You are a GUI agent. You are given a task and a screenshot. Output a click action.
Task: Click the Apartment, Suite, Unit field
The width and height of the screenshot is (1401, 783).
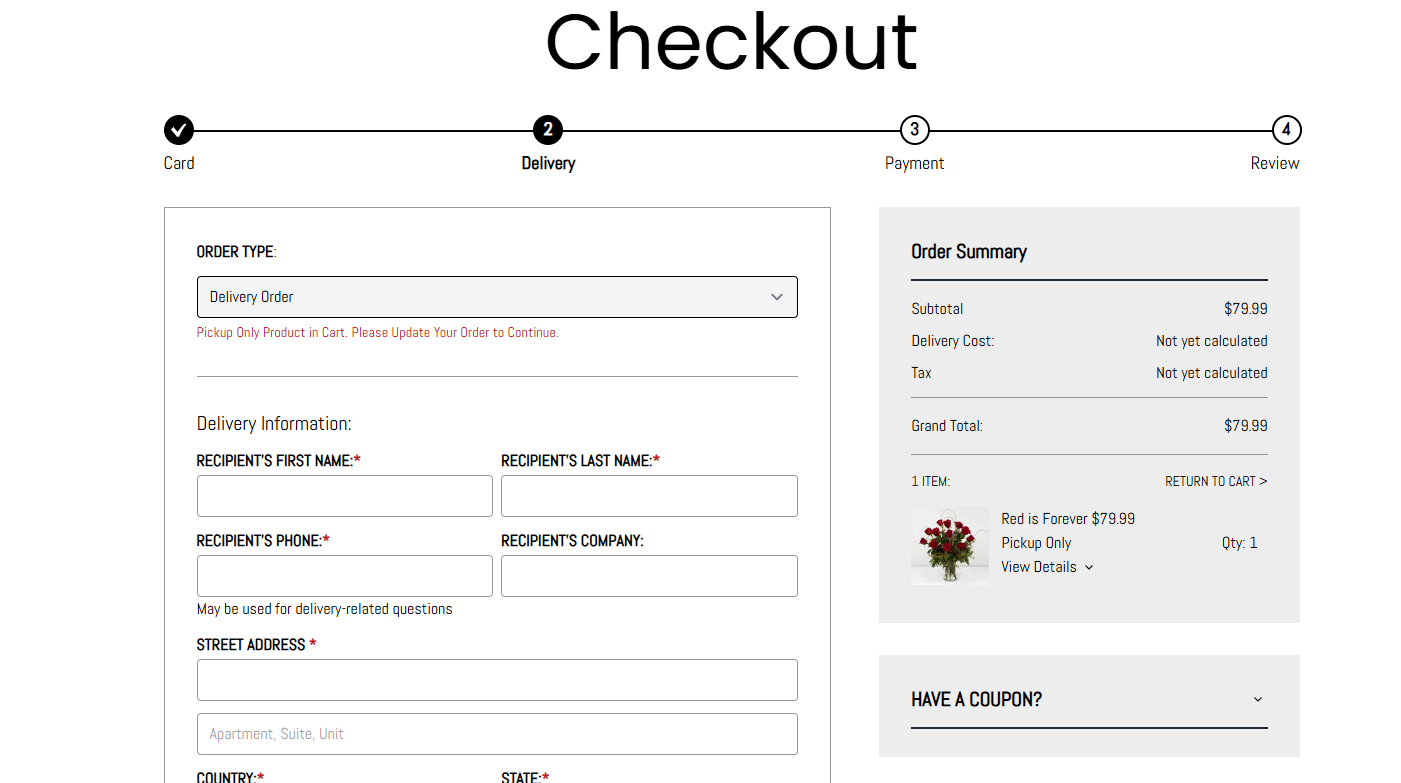497,734
